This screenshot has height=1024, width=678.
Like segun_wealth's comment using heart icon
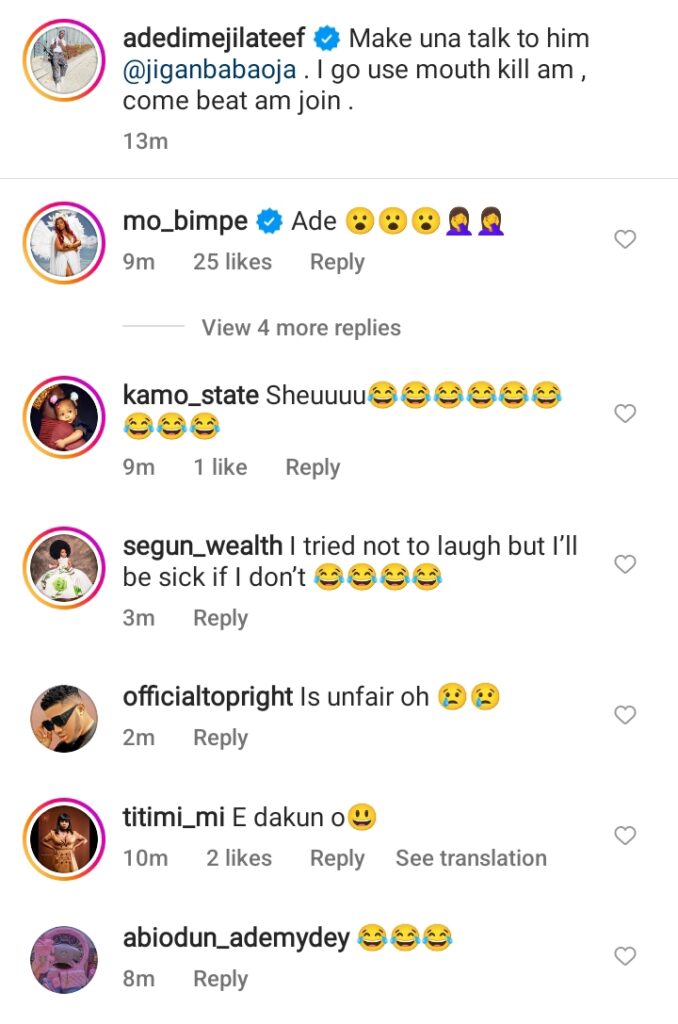[x=625, y=565]
